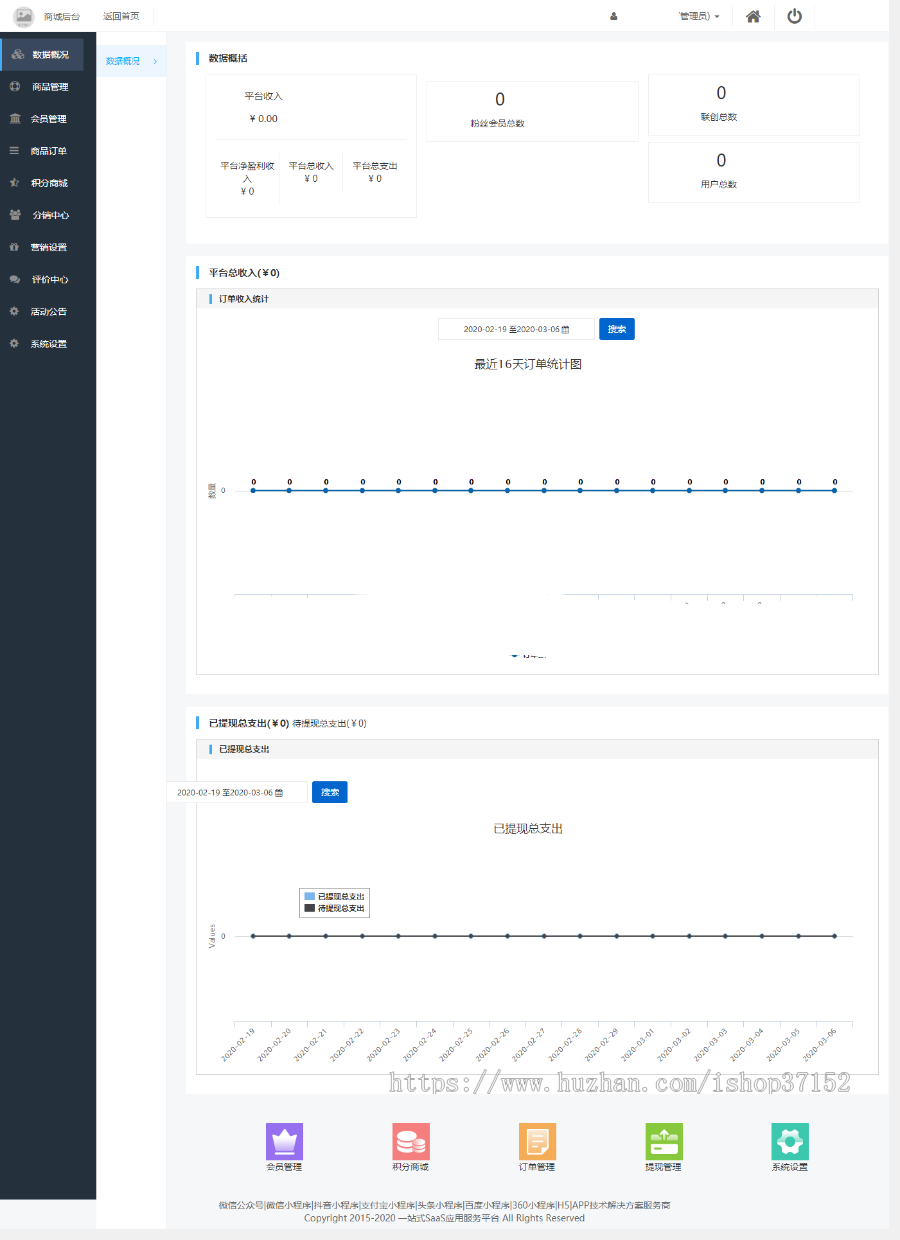900x1240 pixels.
Task: Open order statistics date range picker
Action: click(x=516, y=329)
